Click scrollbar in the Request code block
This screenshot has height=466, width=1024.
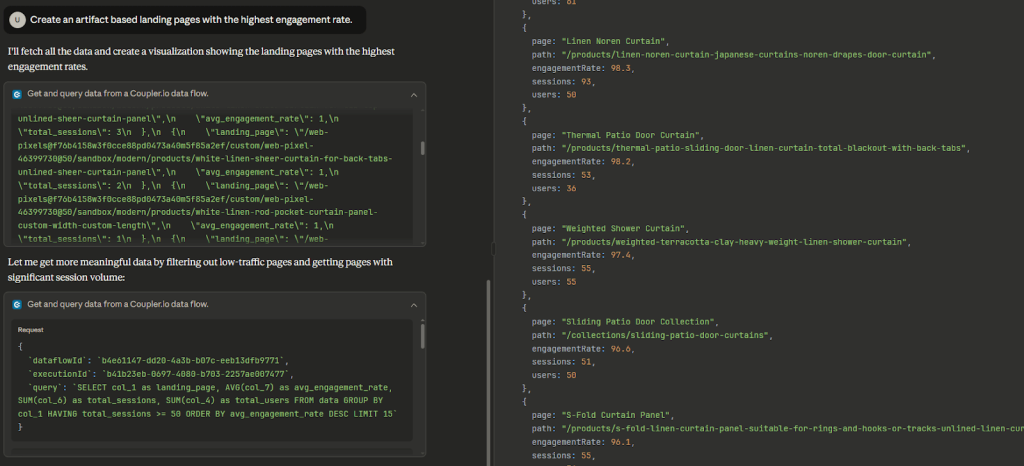[423, 335]
